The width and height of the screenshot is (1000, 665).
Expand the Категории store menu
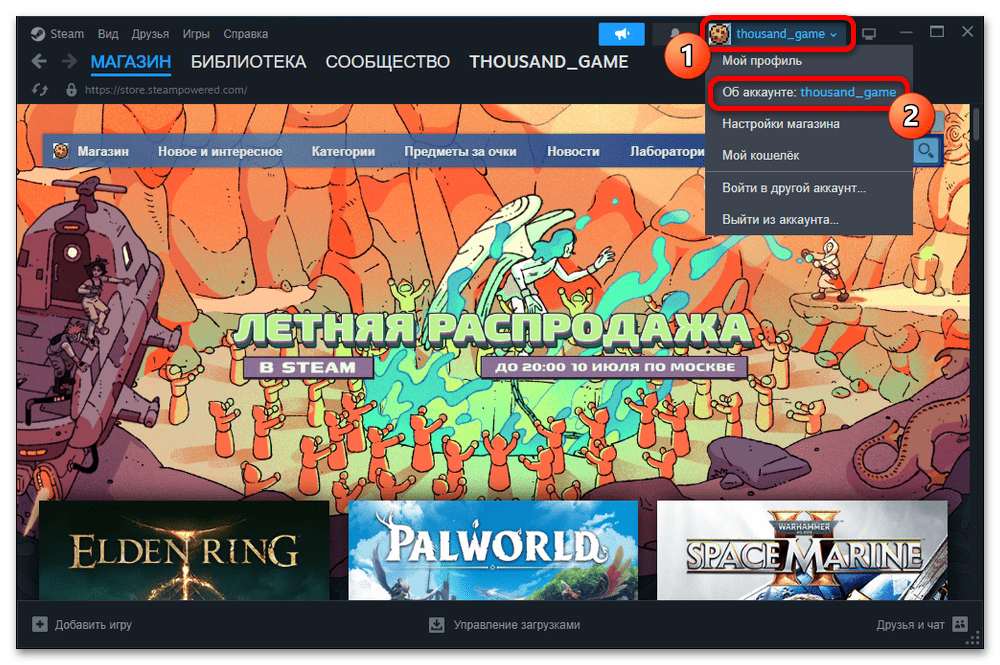(x=343, y=152)
